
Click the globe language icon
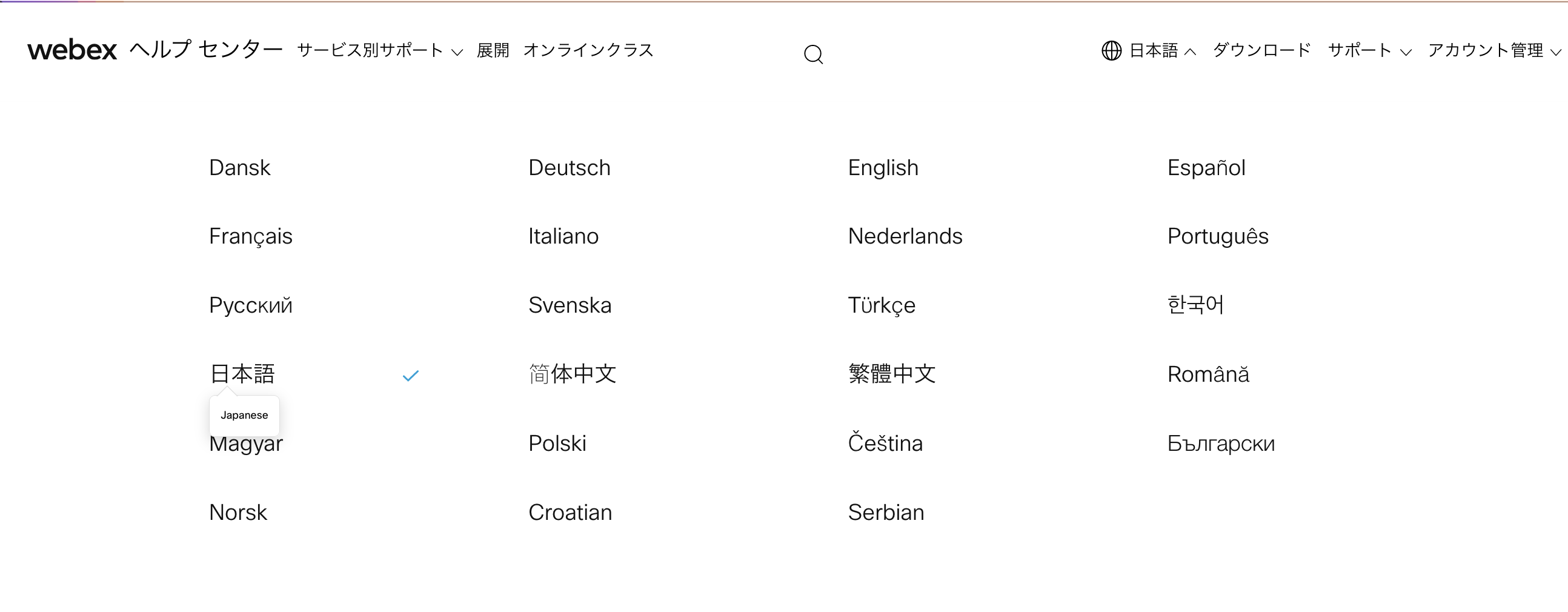pyautogui.click(x=1112, y=52)
